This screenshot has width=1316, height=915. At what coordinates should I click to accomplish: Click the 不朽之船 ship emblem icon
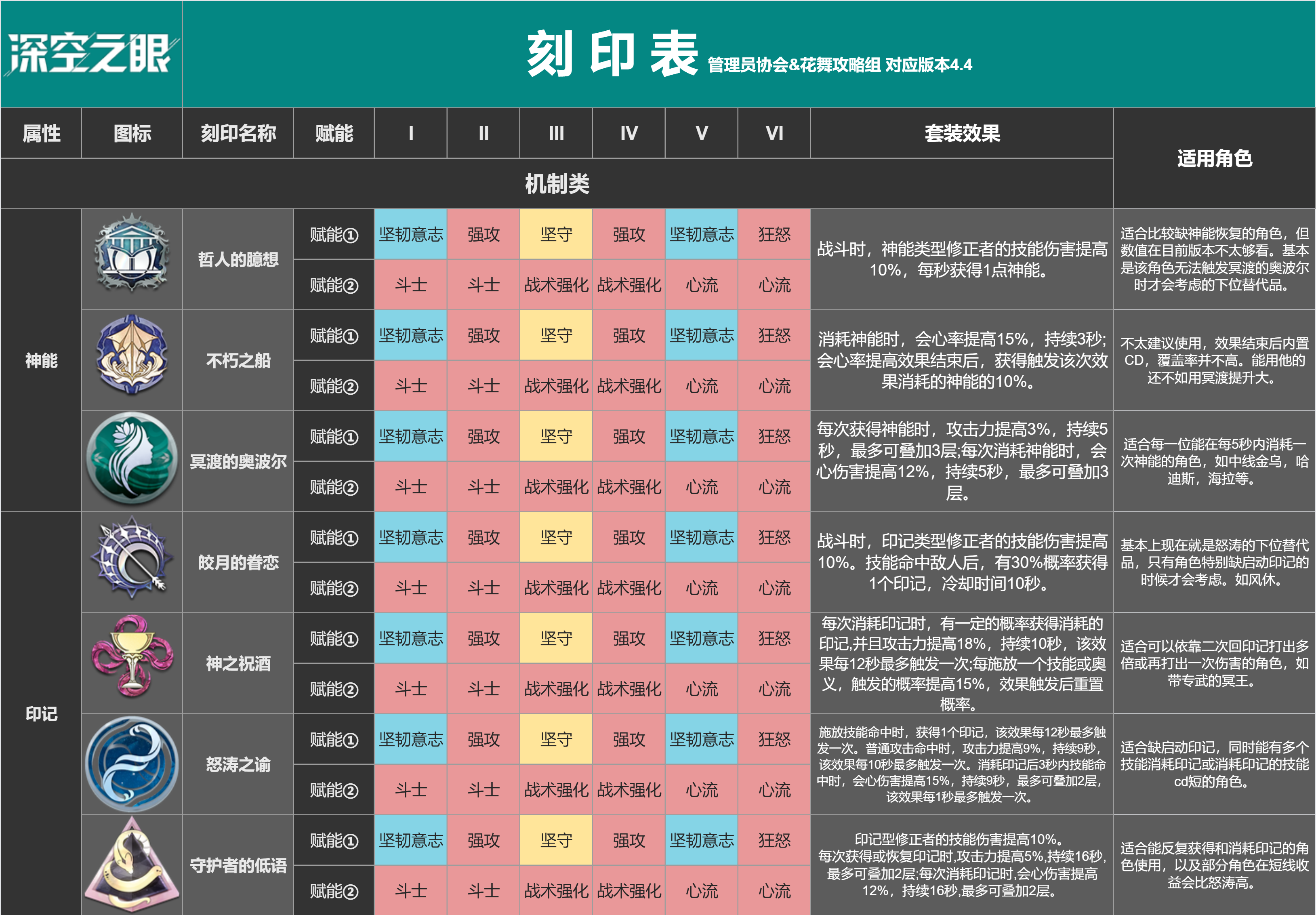tap(132, 354)
